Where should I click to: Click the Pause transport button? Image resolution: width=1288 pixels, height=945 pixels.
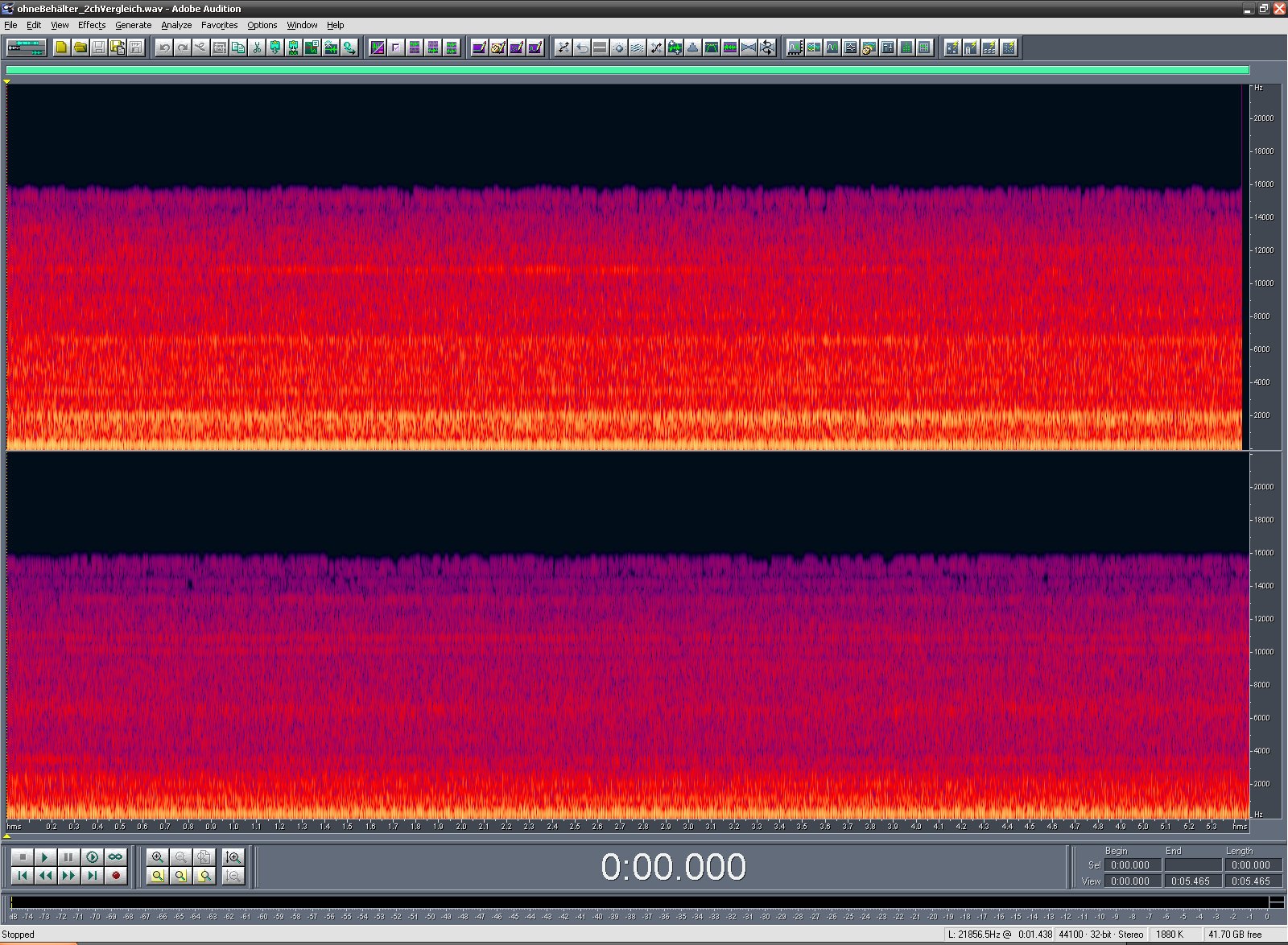(68, 857)
